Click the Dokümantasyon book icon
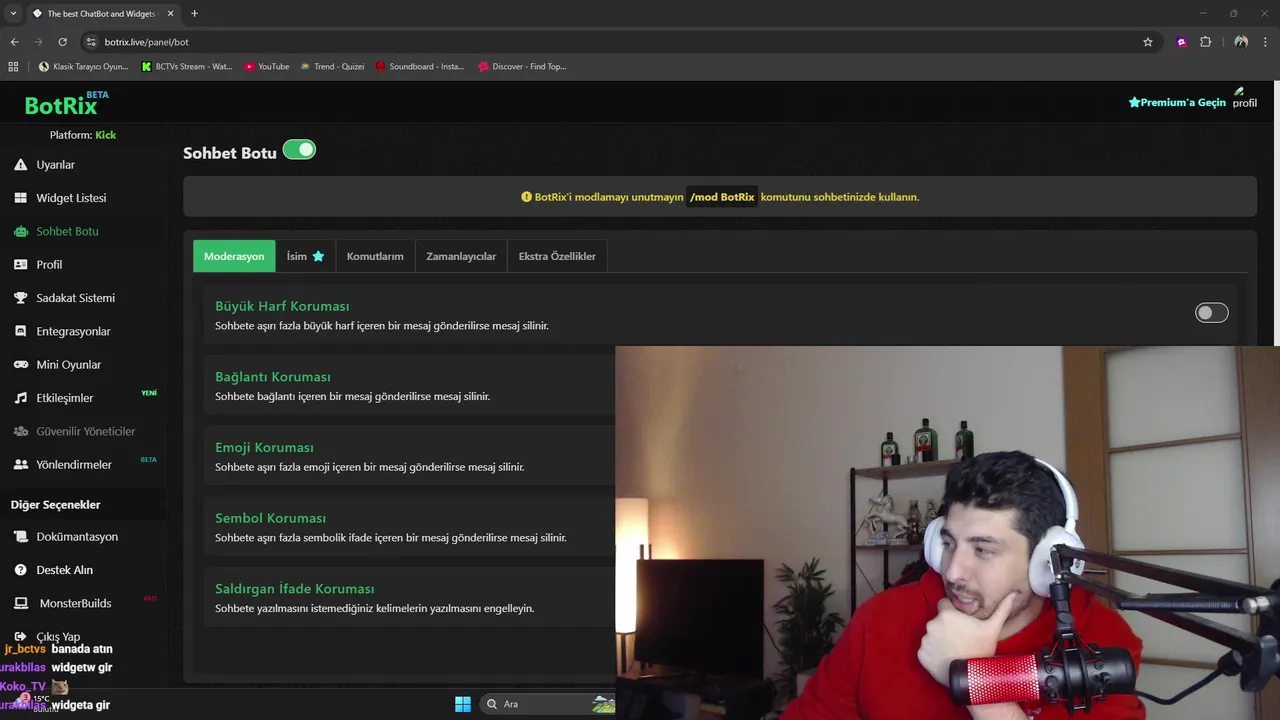The image size is (1280, 720). pyautogui.click(x=20, y=537)
